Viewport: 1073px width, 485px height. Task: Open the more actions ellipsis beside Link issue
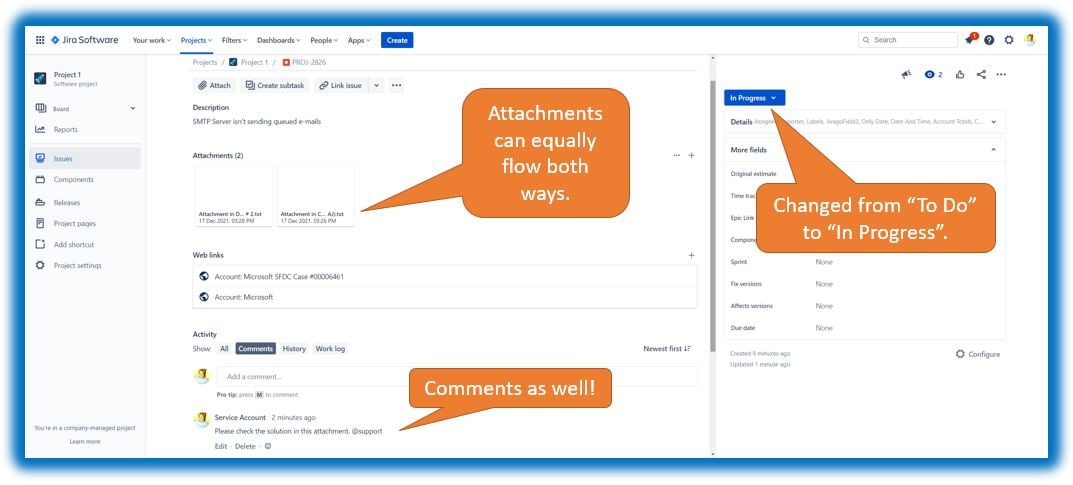396,86
